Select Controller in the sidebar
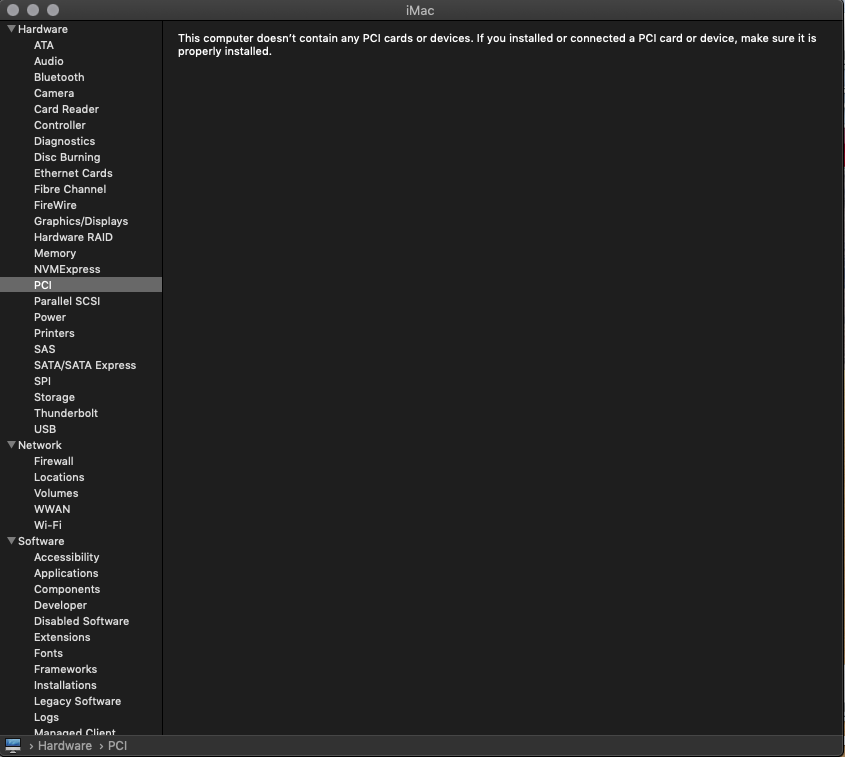 60,125
